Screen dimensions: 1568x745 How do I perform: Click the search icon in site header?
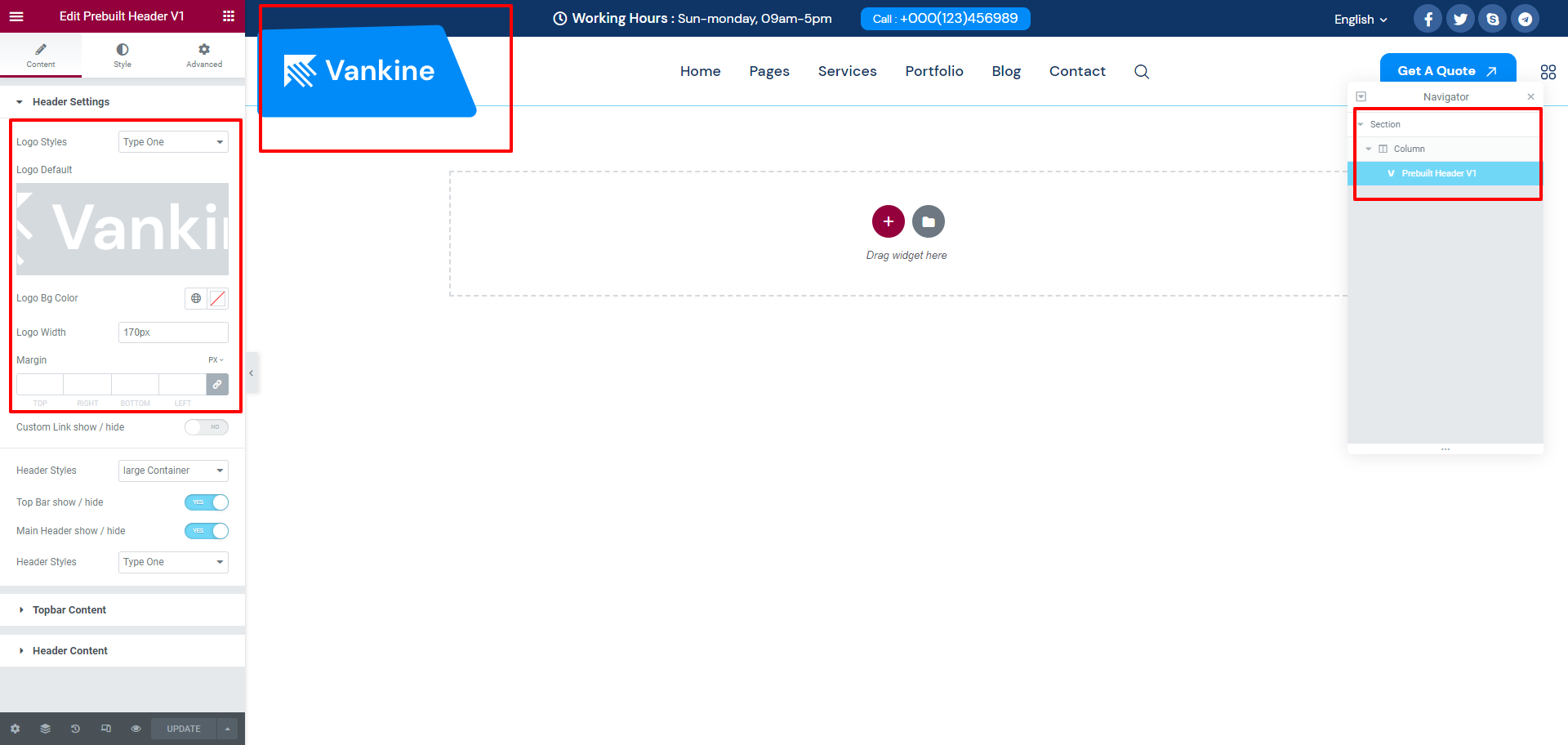(x=1142, y=72)
